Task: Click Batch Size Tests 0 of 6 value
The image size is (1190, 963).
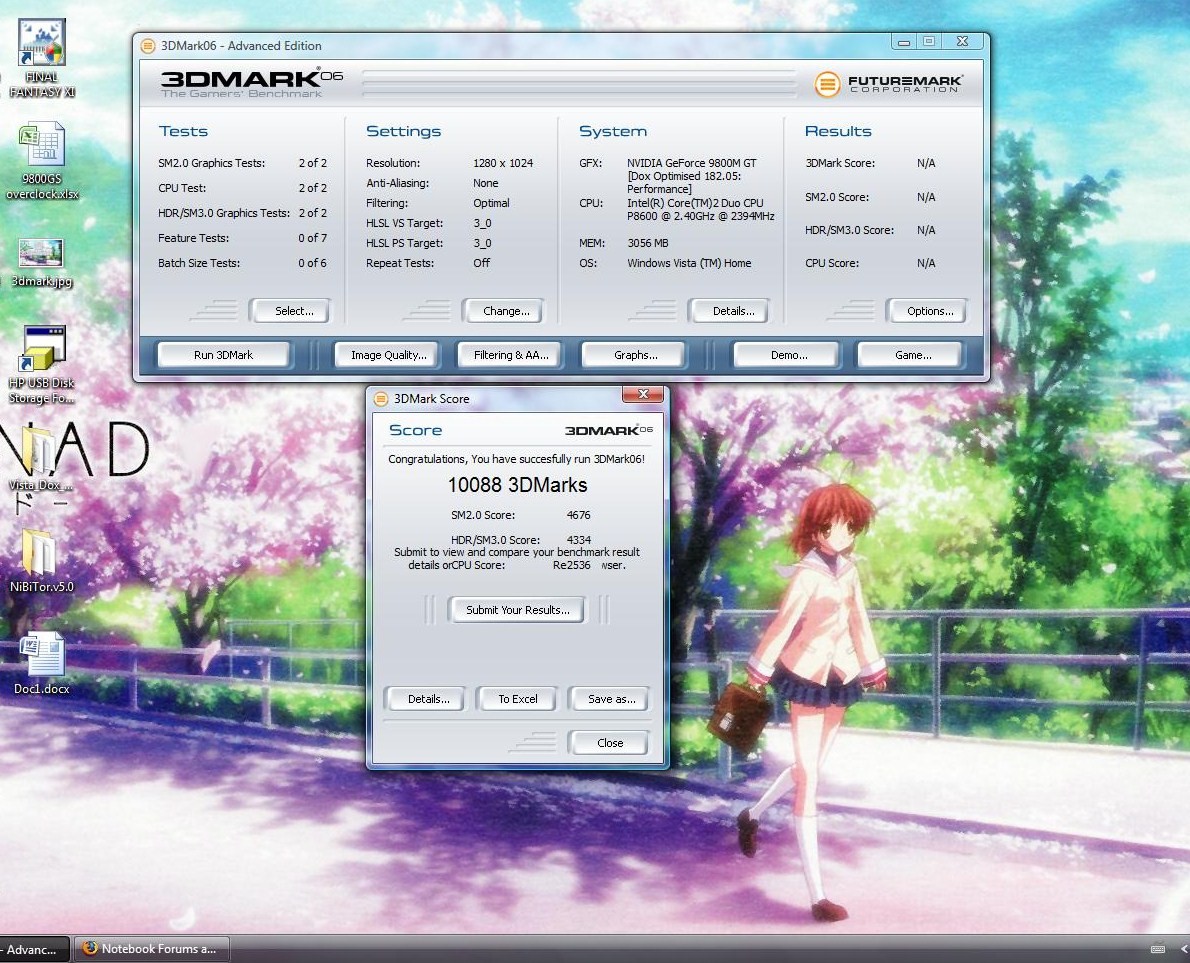Action: (x=312, y=263)
